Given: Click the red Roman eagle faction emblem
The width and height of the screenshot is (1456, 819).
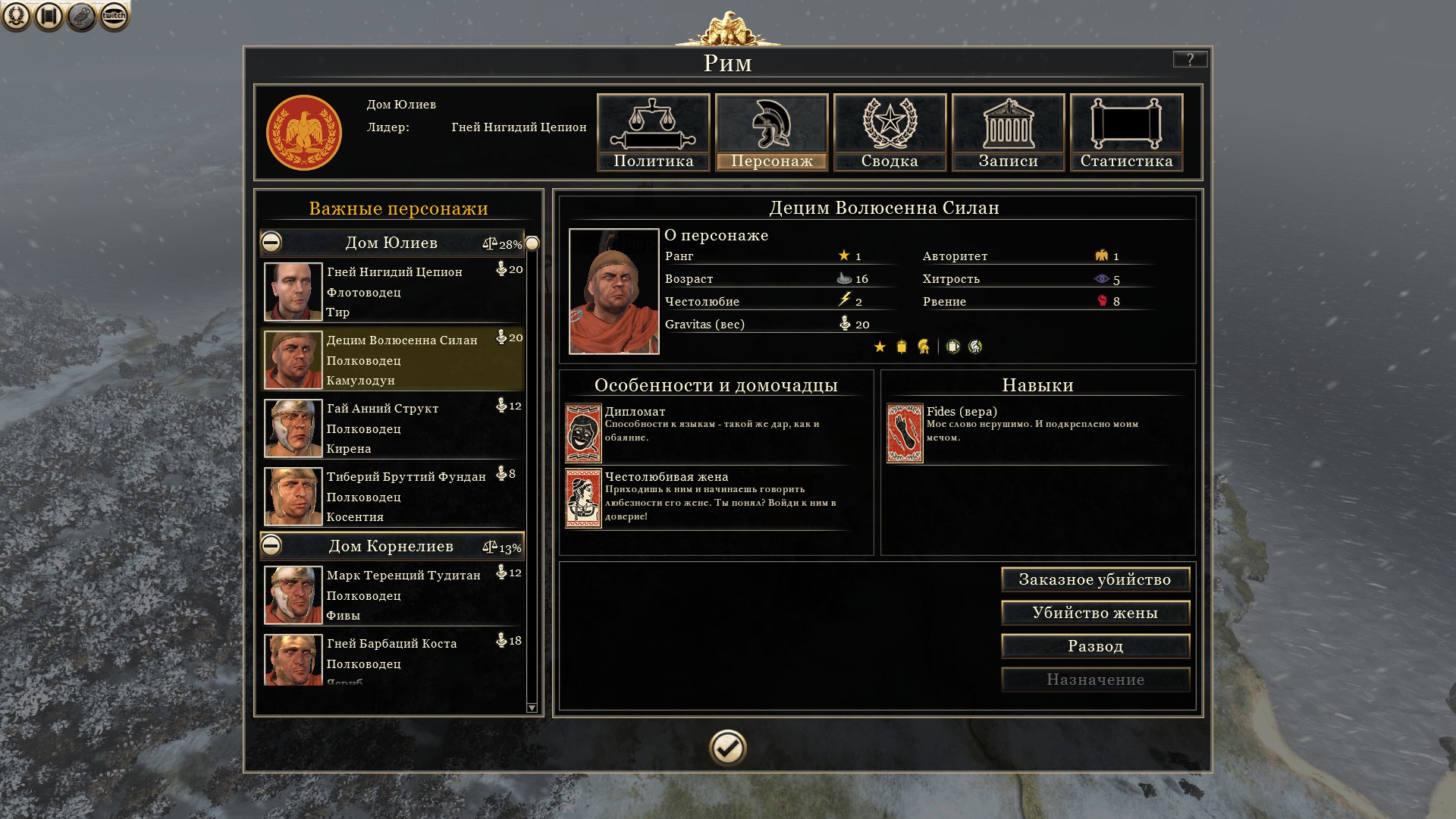Looking at the screenshot, I should tap(304, 133).
